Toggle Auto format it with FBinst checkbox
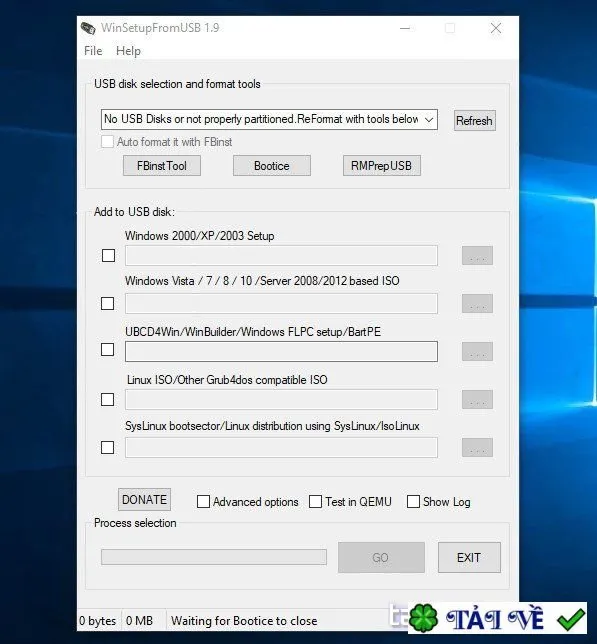 (x=108, y=142)
